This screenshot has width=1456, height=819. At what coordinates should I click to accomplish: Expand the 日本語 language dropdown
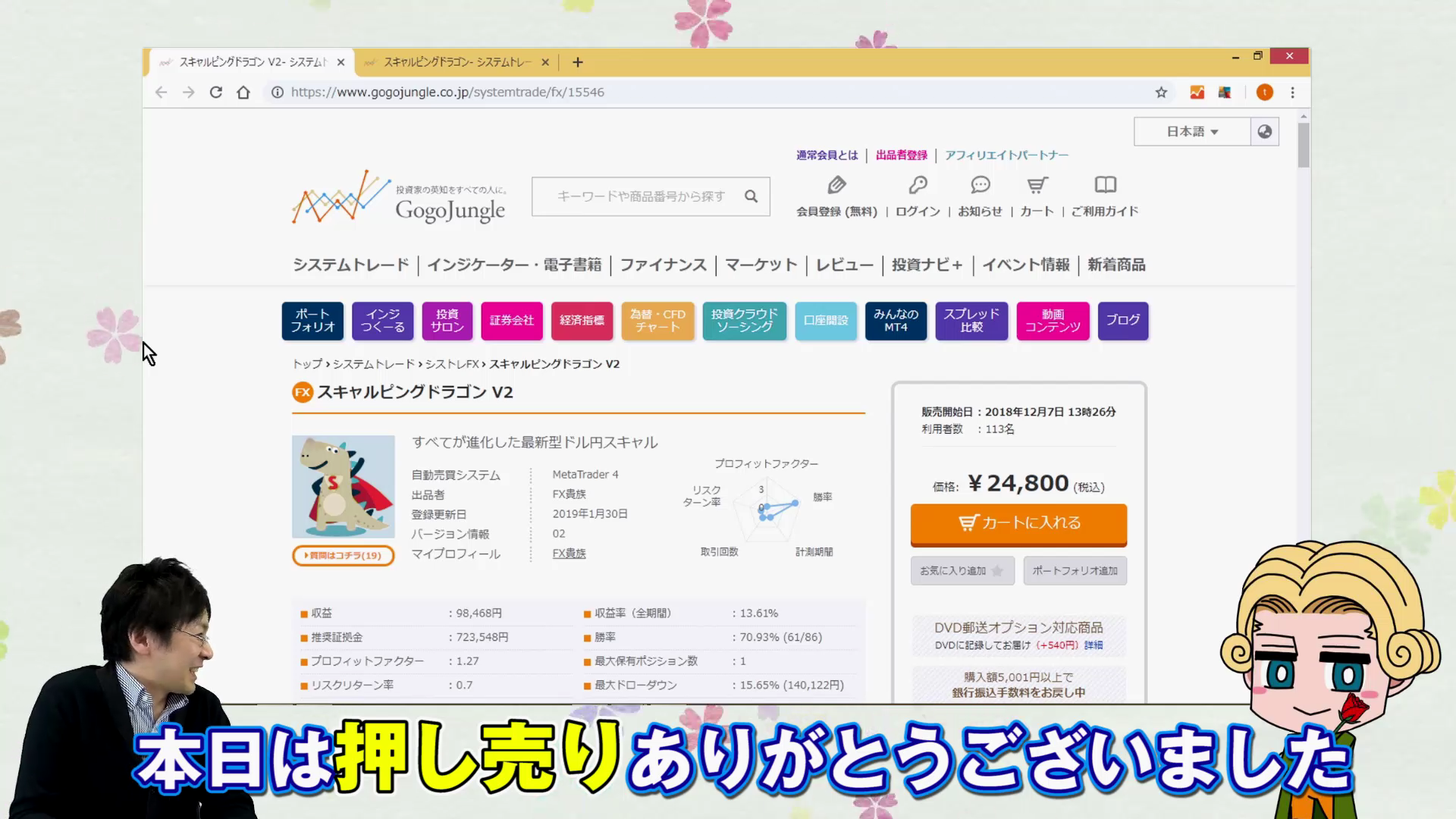(x=1192, y=132)
